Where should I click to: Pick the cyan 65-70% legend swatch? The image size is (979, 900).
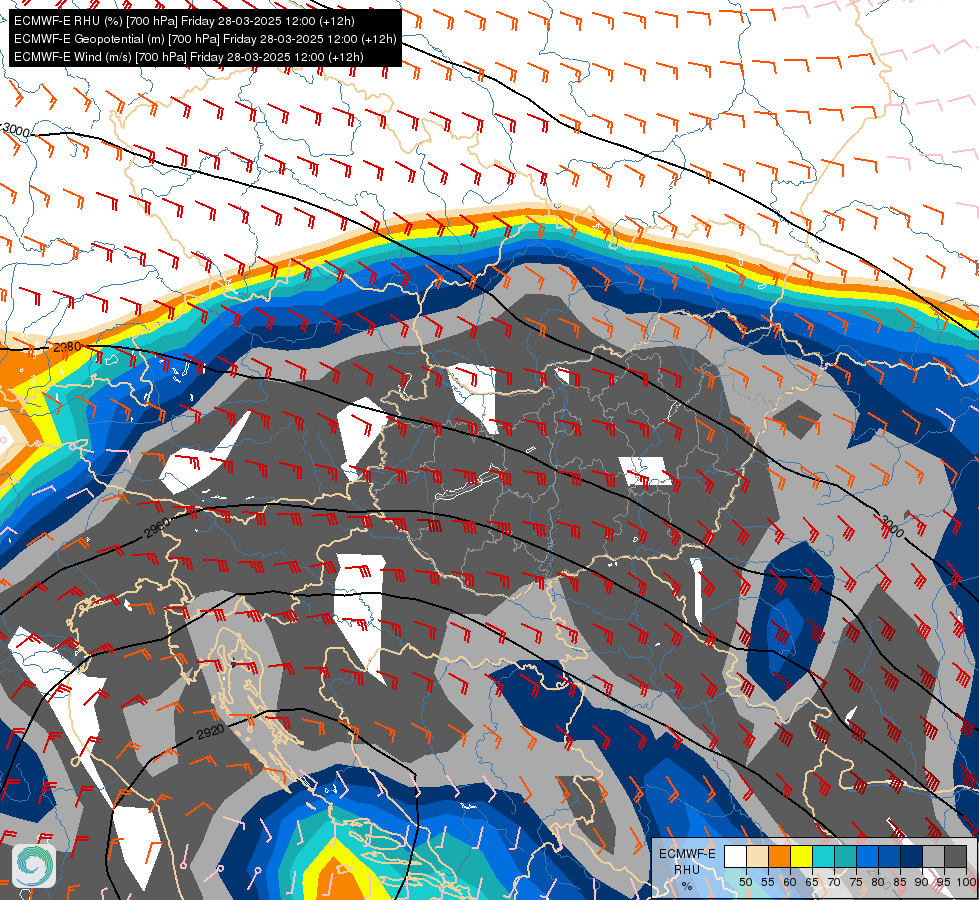click(824, 856)
